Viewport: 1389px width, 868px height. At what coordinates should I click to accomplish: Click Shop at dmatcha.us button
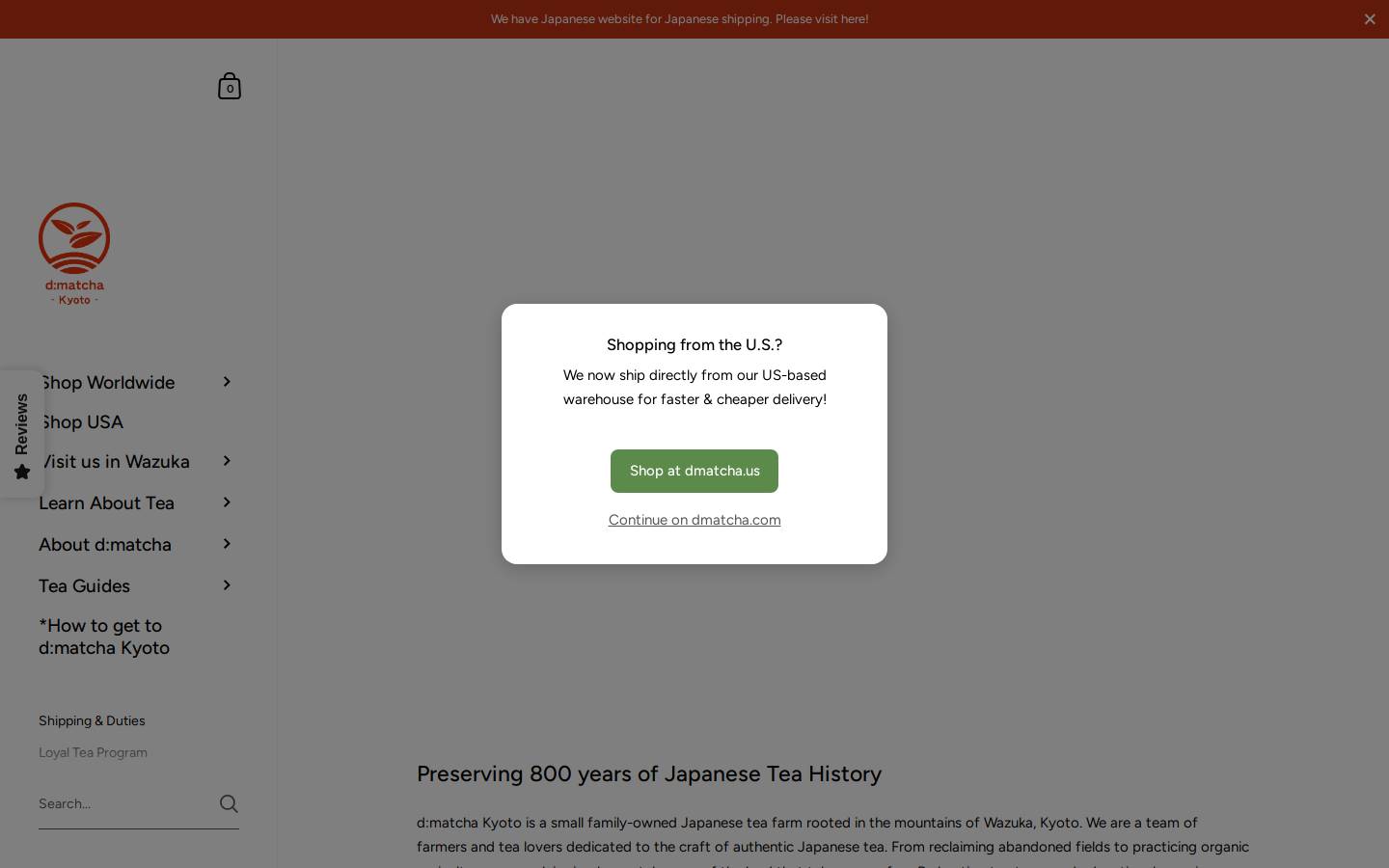point(694,471)
